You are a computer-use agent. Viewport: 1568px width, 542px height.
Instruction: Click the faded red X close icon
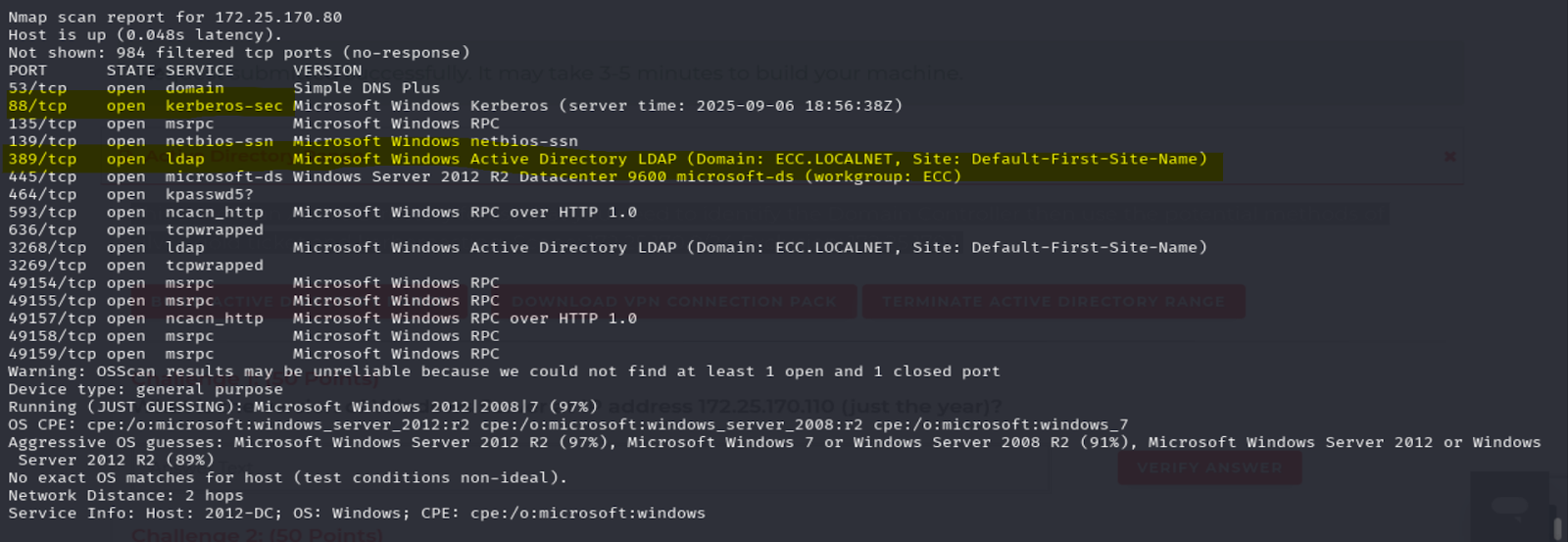click(x=1449, y=157)
